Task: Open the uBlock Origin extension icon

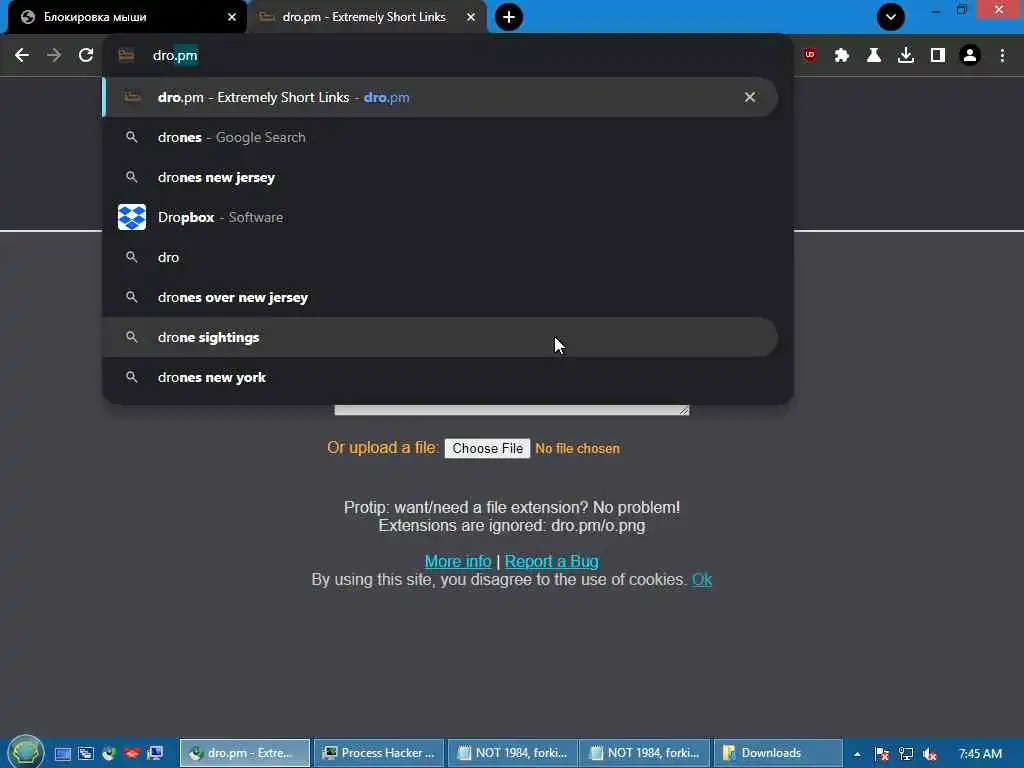Action: pyautogui.click(x=810, y=56)
